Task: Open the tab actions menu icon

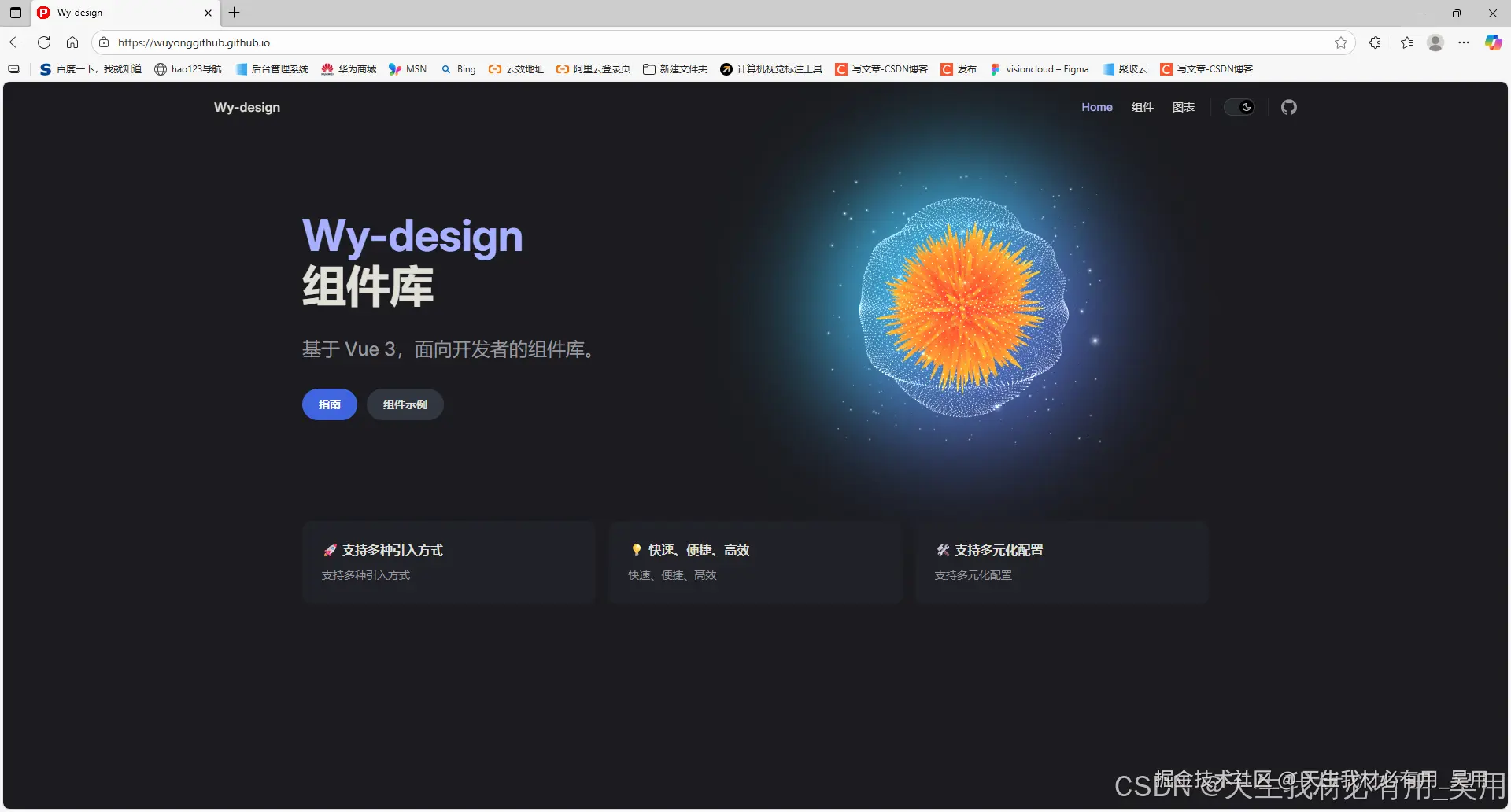Action: [16, 13]
